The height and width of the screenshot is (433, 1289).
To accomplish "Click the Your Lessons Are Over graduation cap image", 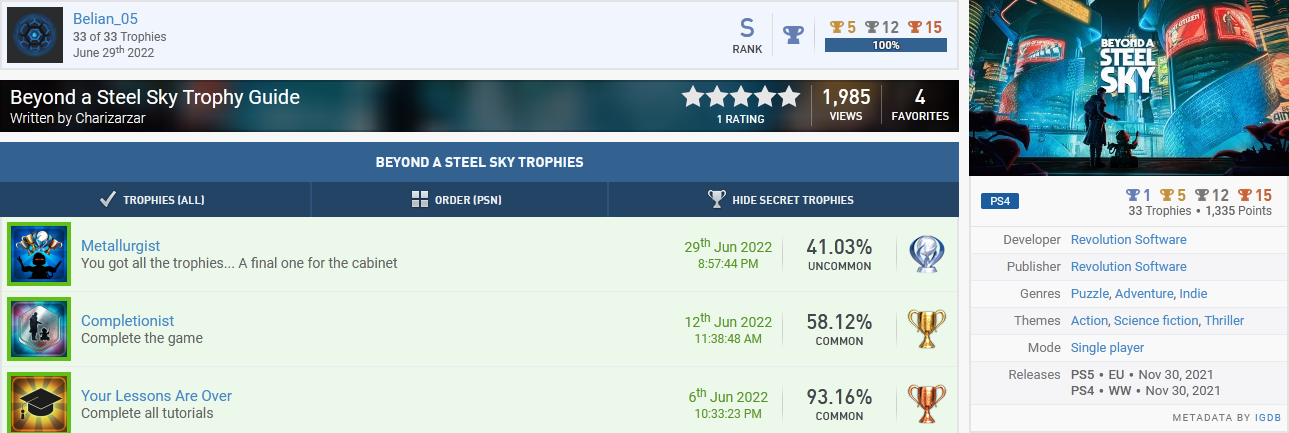I will point(39,404).
